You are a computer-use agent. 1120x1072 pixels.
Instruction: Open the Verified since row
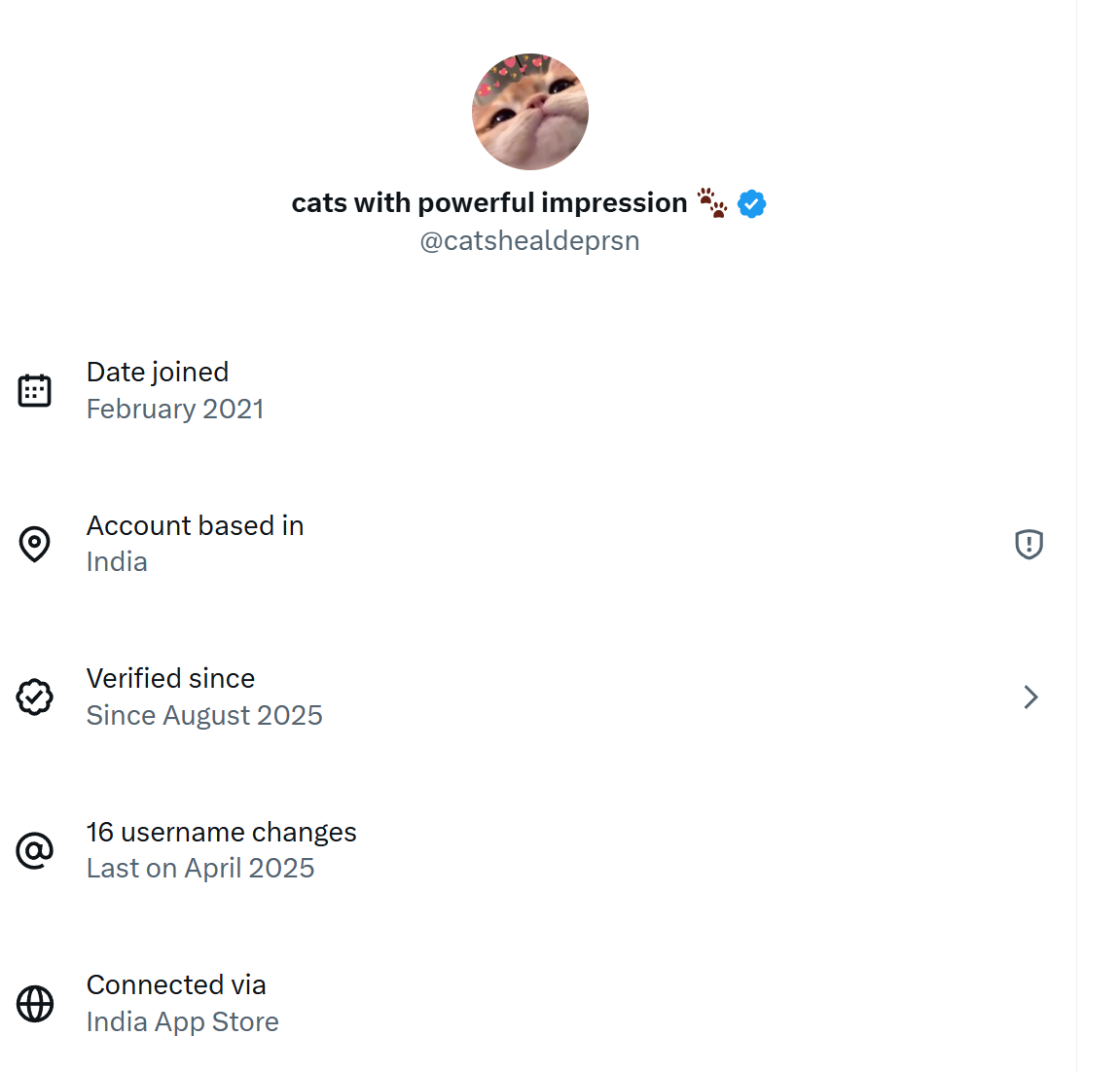171,678
